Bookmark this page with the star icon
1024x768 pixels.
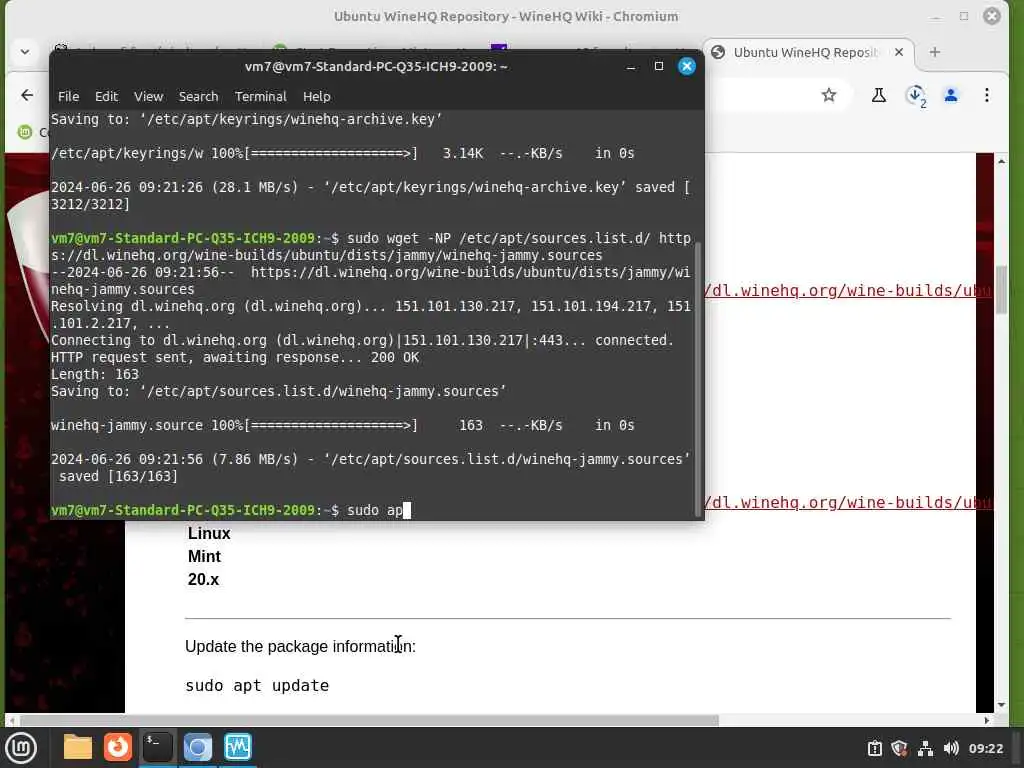829,95
